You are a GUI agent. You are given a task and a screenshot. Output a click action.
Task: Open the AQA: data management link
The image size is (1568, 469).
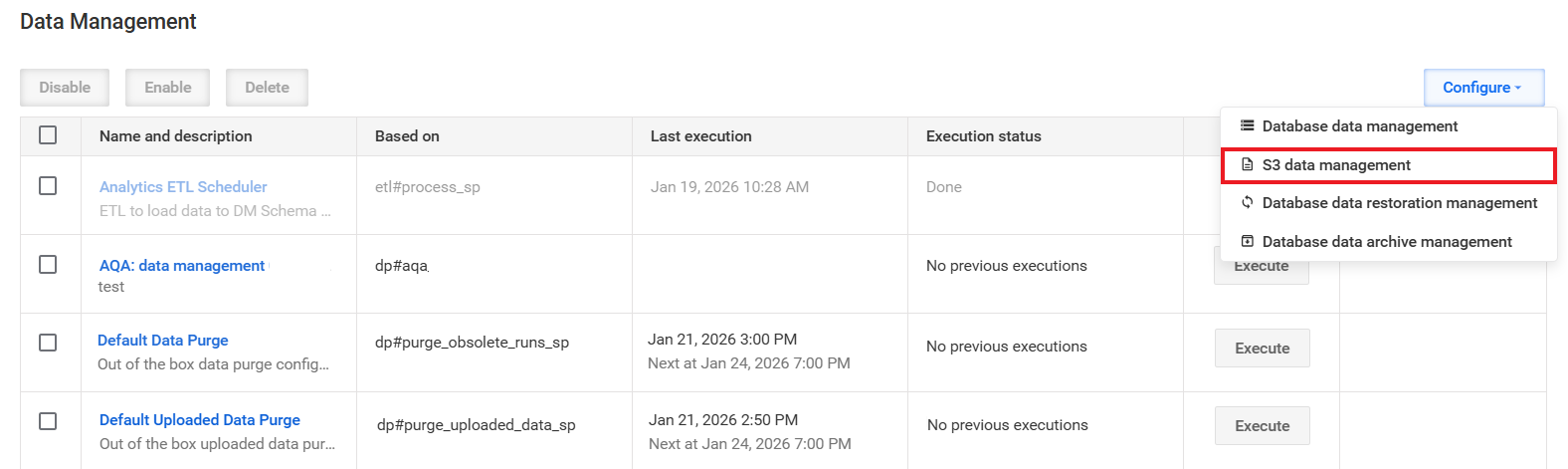182,265
